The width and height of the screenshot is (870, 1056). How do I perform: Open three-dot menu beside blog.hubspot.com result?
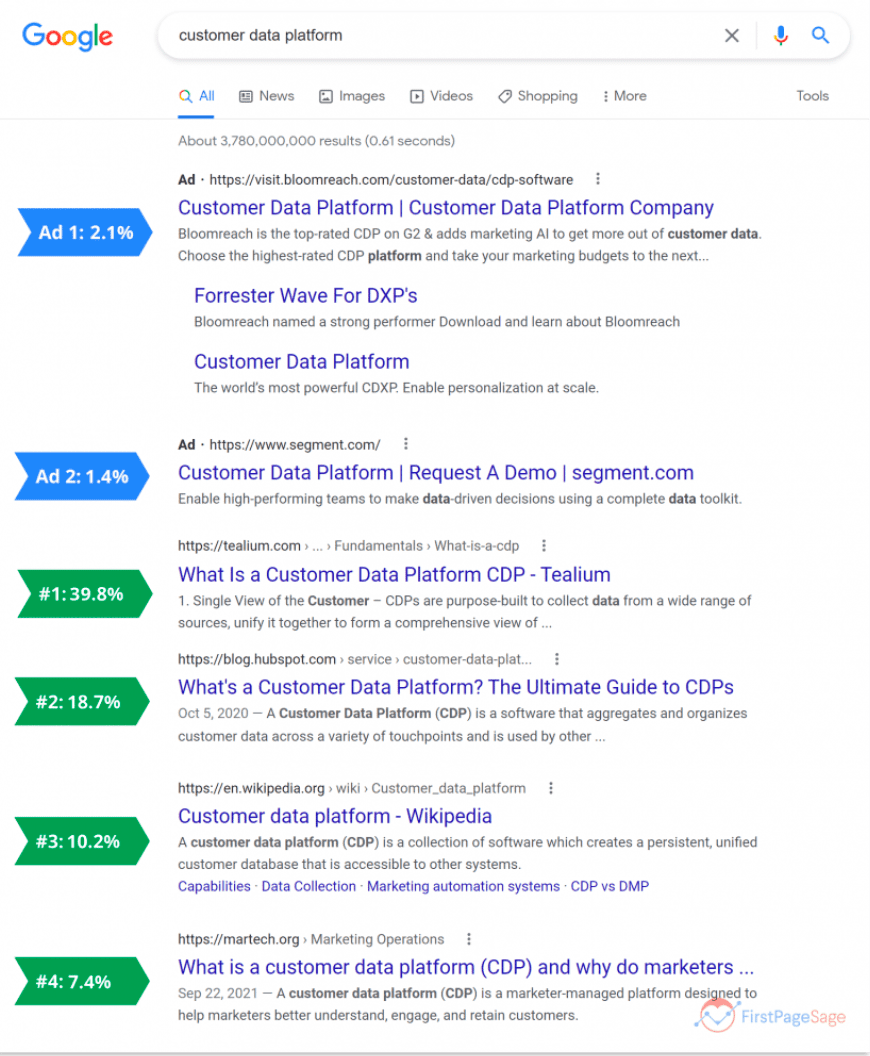point(556,659)
